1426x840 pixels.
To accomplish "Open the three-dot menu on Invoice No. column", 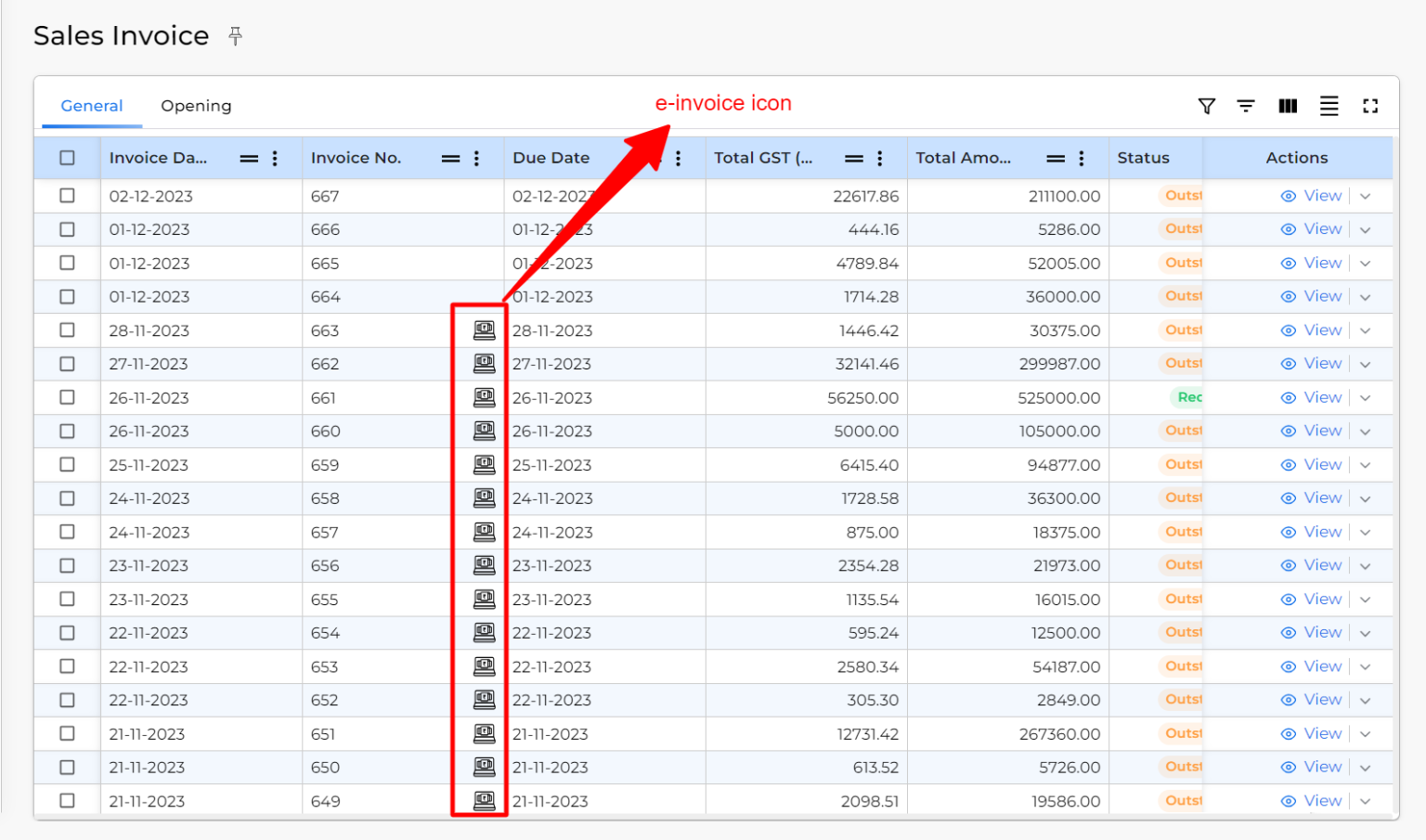I will [x=476, y=158].
